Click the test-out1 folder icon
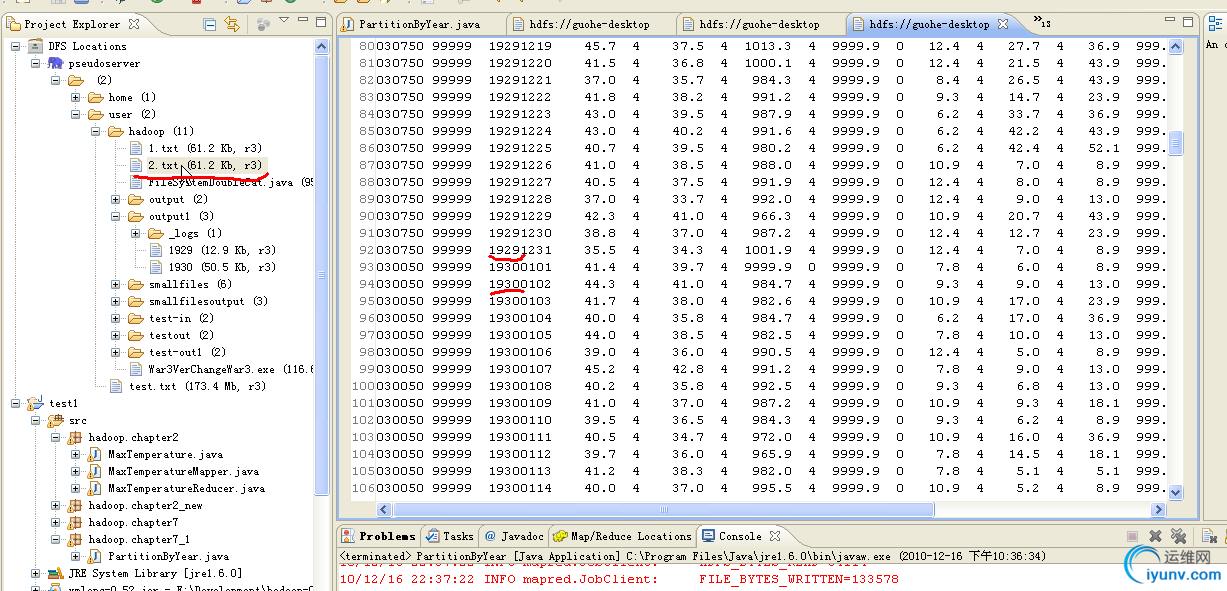Screen dimensions: 1227x591 pyautogui.click(x=136, y=352)
